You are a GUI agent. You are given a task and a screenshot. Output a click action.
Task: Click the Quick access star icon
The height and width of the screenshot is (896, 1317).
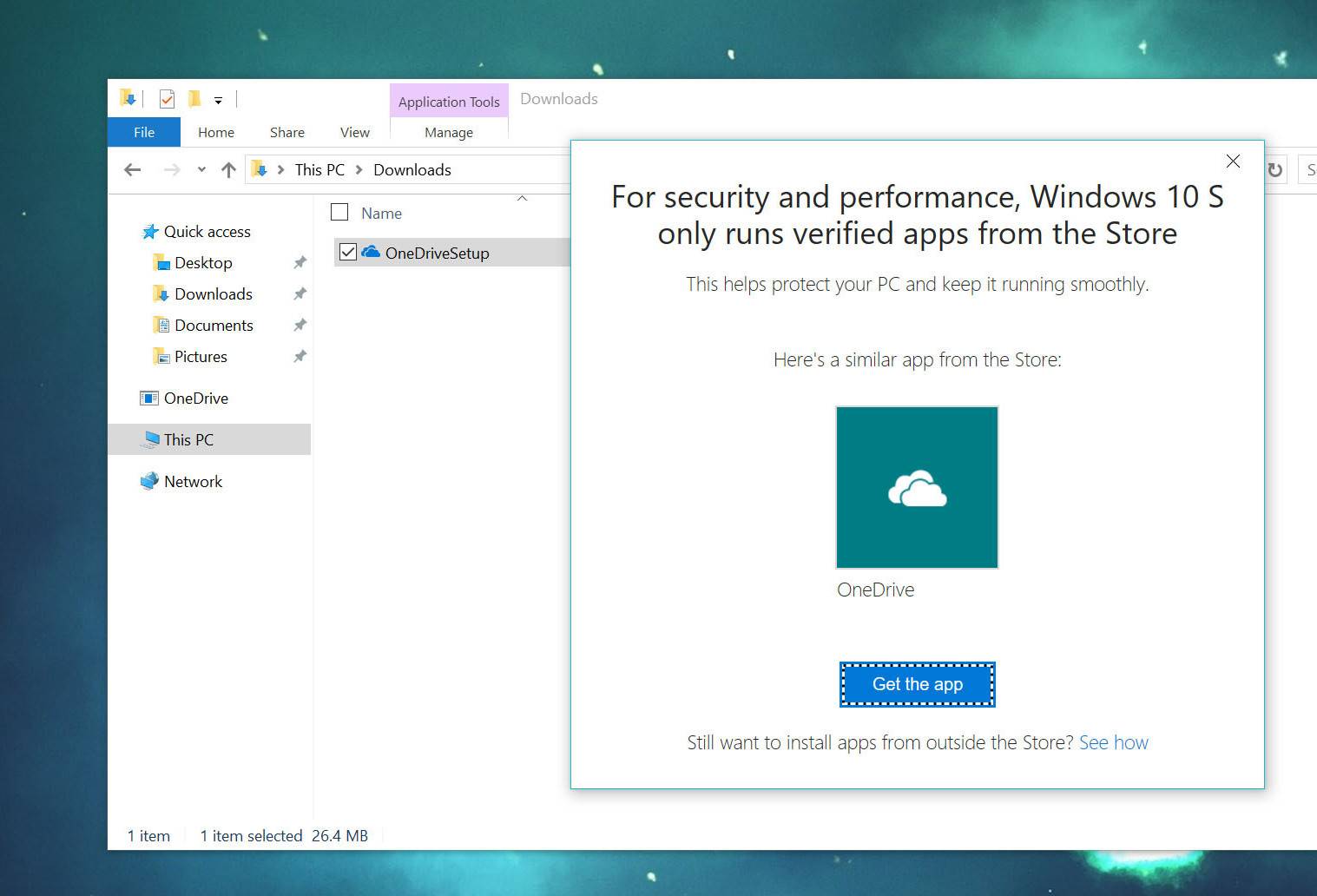(x=150, y=232)
